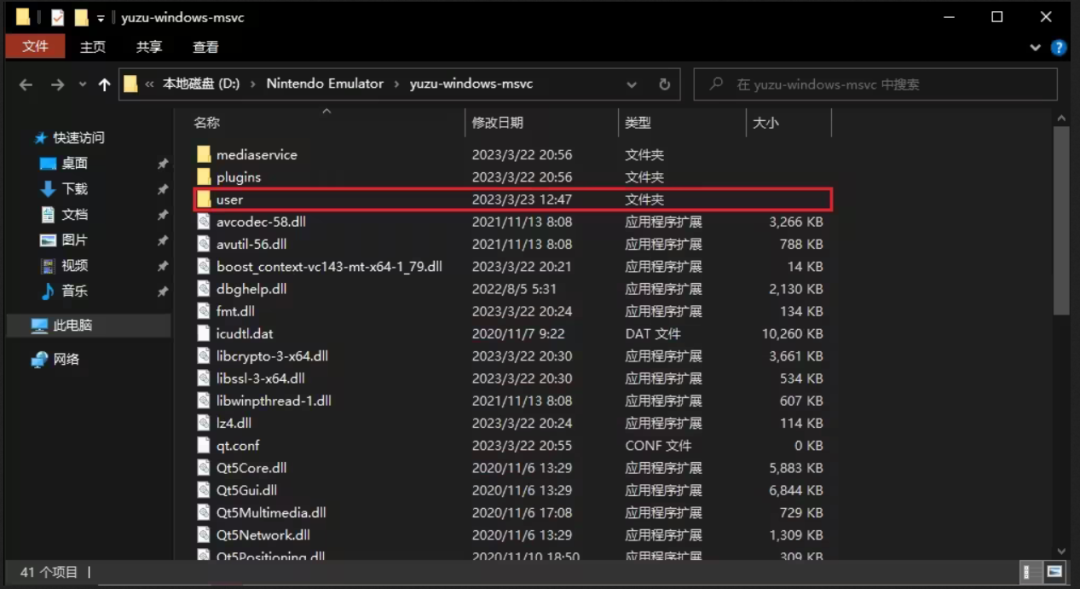Select 网络 in the sidebar

coord(60,358)
